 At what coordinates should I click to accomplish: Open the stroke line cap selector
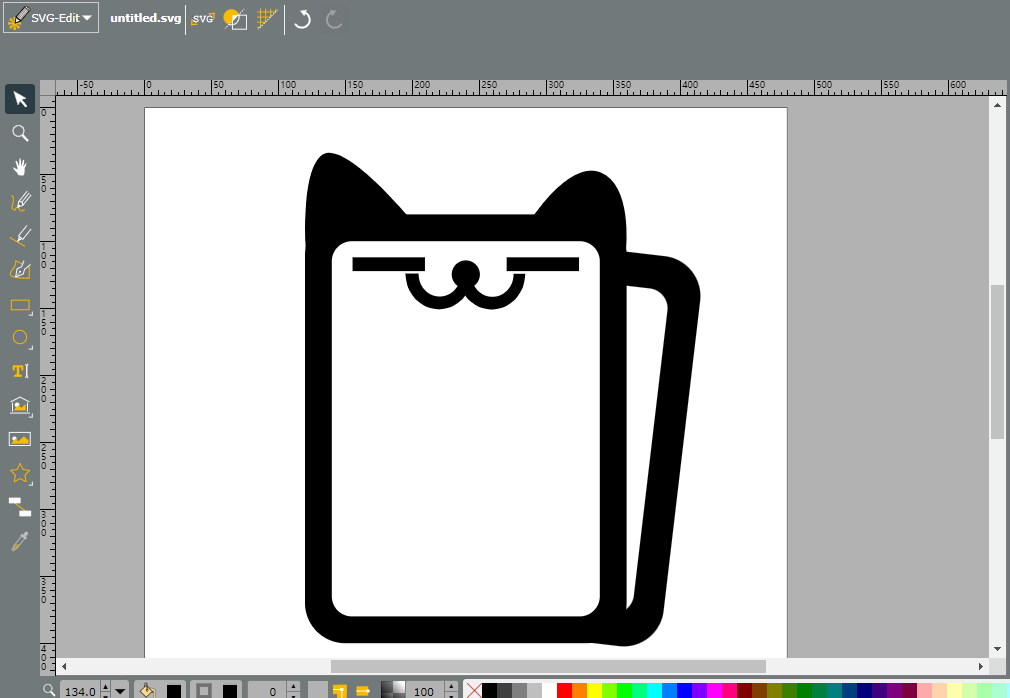coord(363,691)
